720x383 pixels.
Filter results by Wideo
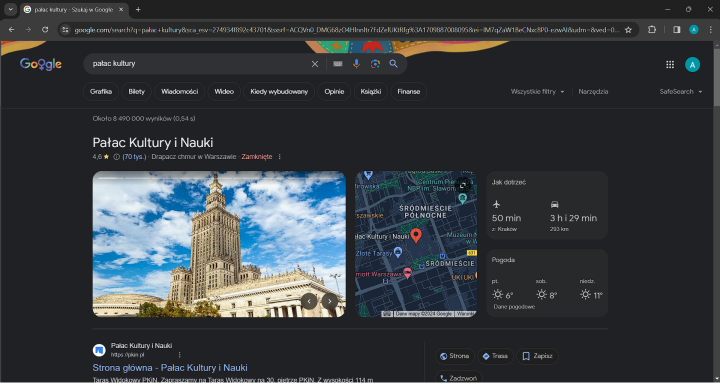(x=224, y=91)
